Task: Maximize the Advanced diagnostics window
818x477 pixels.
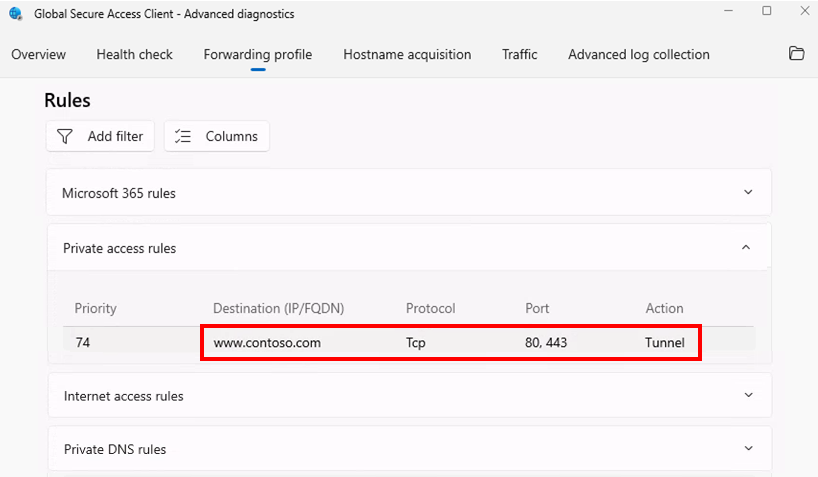Action: click(766, 11)
